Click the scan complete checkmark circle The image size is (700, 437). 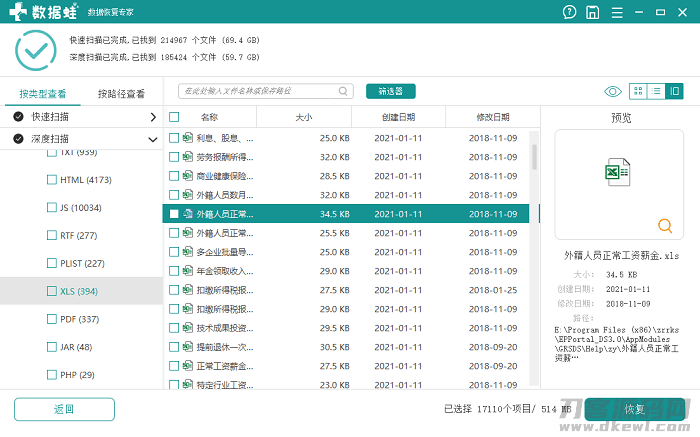click(36, 50)
